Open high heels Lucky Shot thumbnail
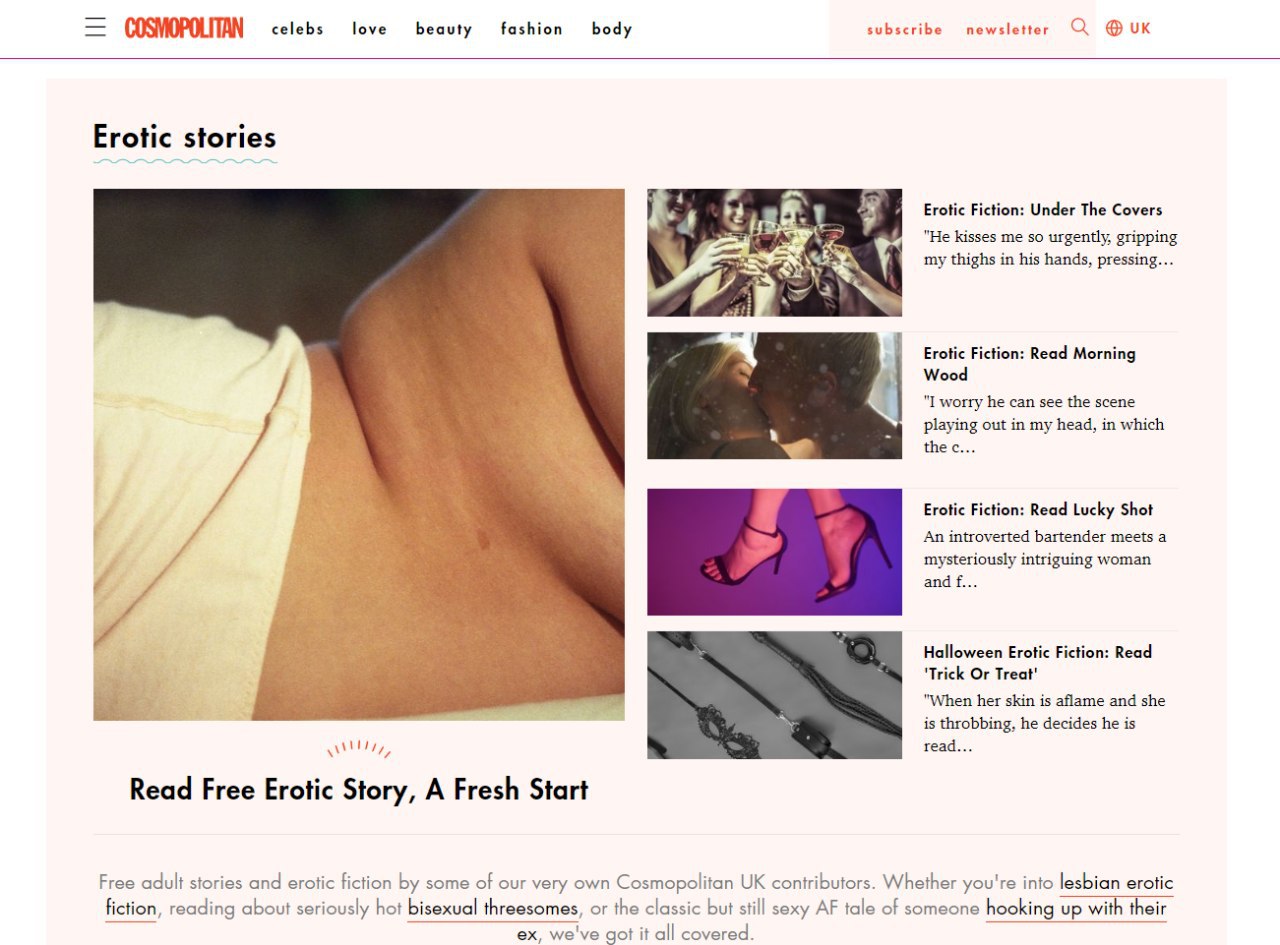This screenshot has width=1280, height=945. [774, 552]
